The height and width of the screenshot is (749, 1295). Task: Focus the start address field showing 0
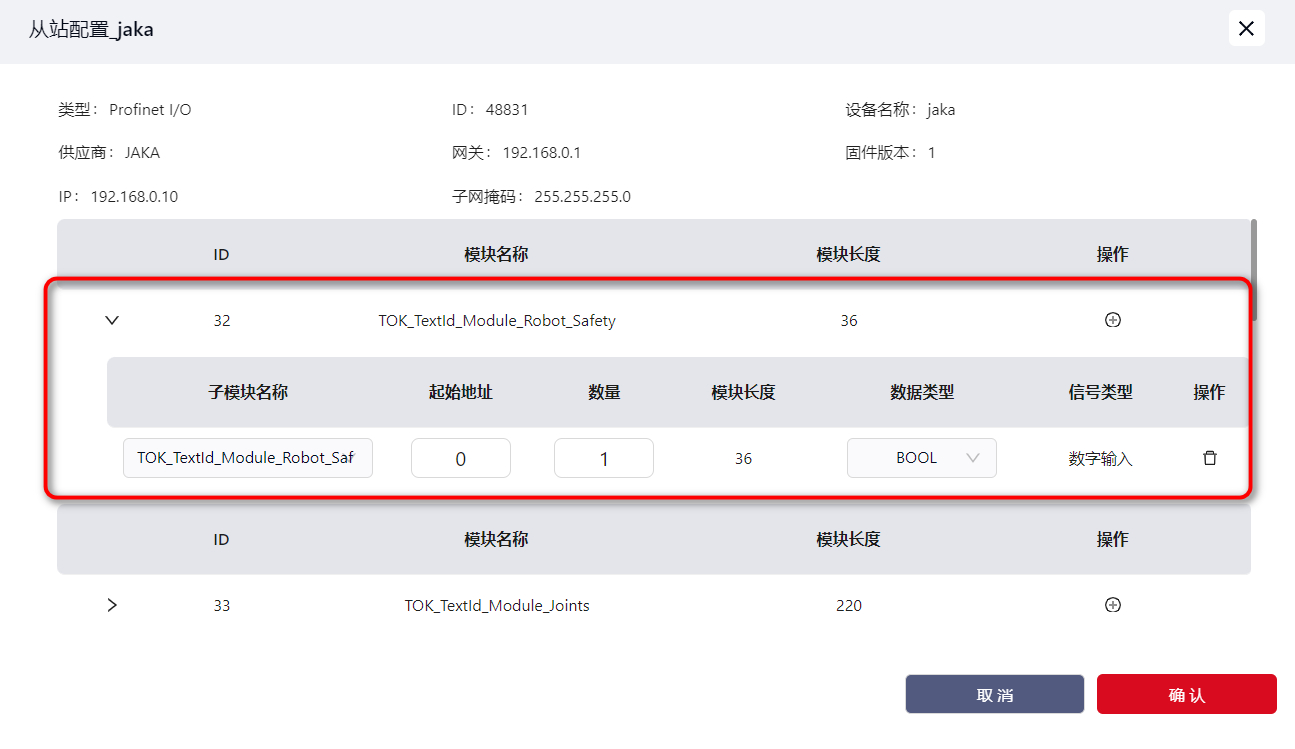tap(461, 458)
